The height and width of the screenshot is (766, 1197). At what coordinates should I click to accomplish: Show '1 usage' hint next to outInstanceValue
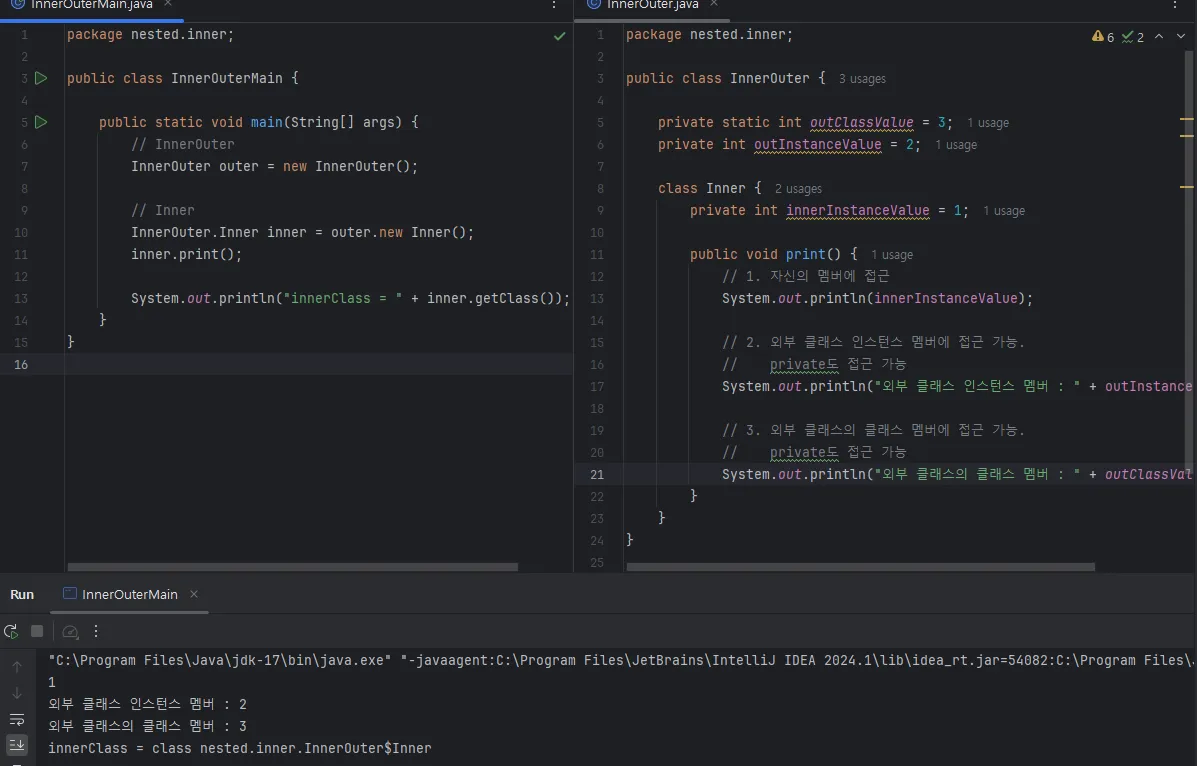click(x=956, y=145)
